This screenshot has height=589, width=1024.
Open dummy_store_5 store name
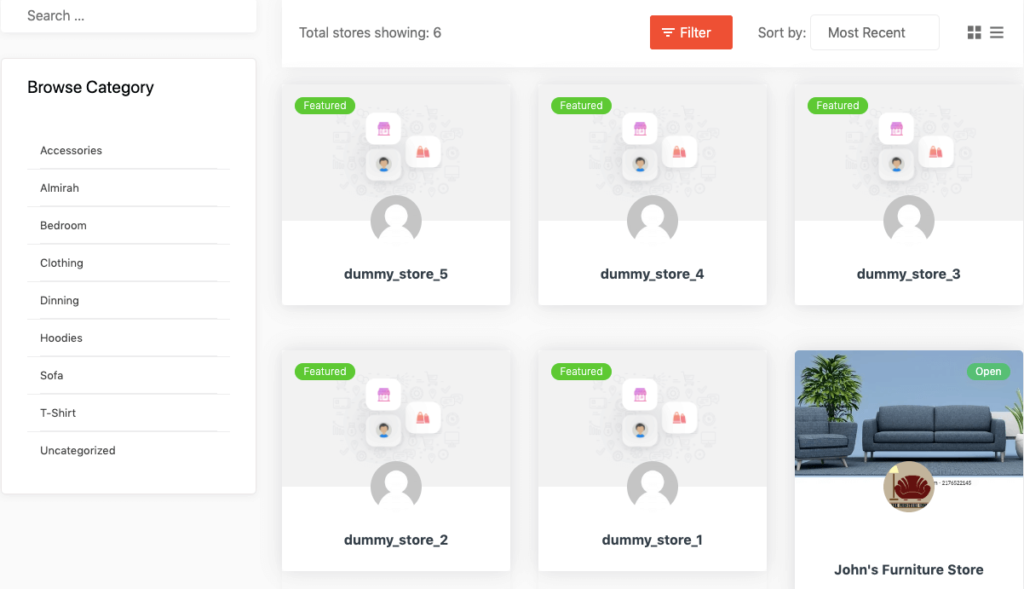(x=396, y=274)
